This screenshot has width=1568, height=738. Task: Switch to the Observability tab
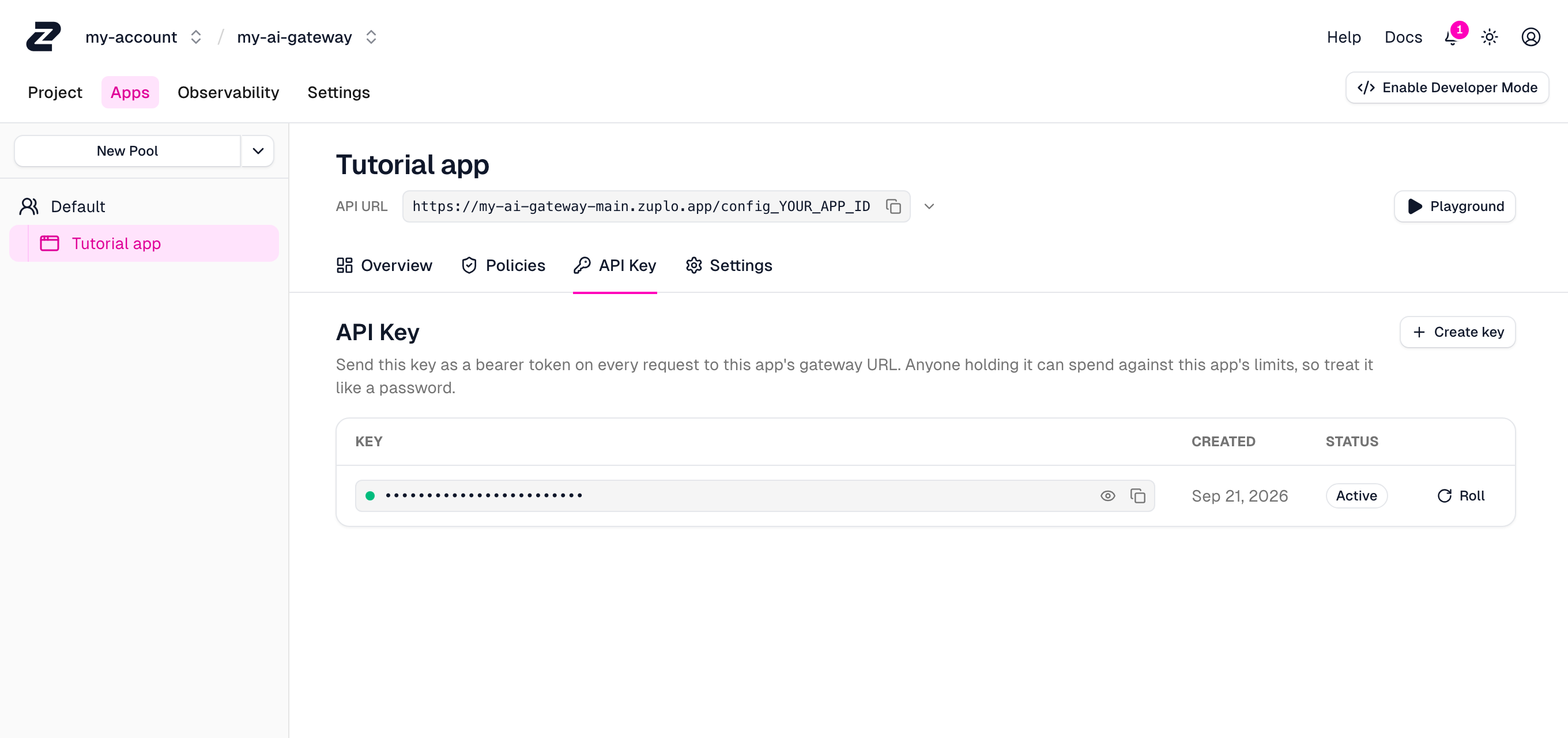coord(228,93)
